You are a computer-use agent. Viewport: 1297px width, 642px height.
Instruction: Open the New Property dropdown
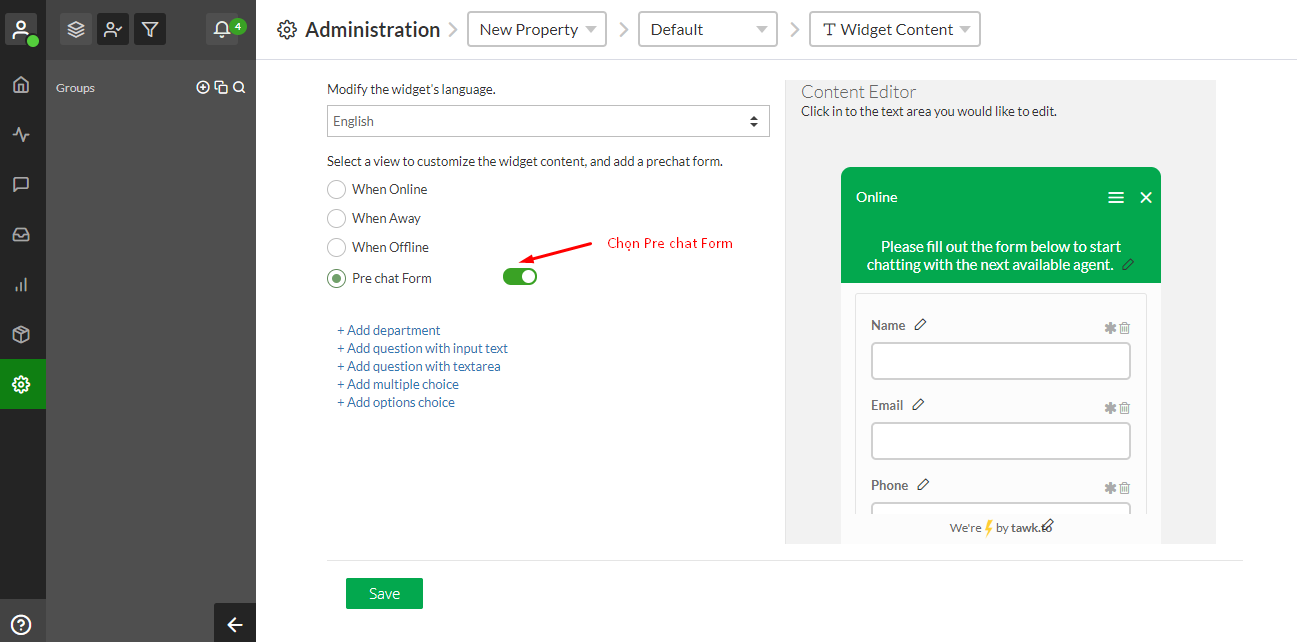click(537, 29)
